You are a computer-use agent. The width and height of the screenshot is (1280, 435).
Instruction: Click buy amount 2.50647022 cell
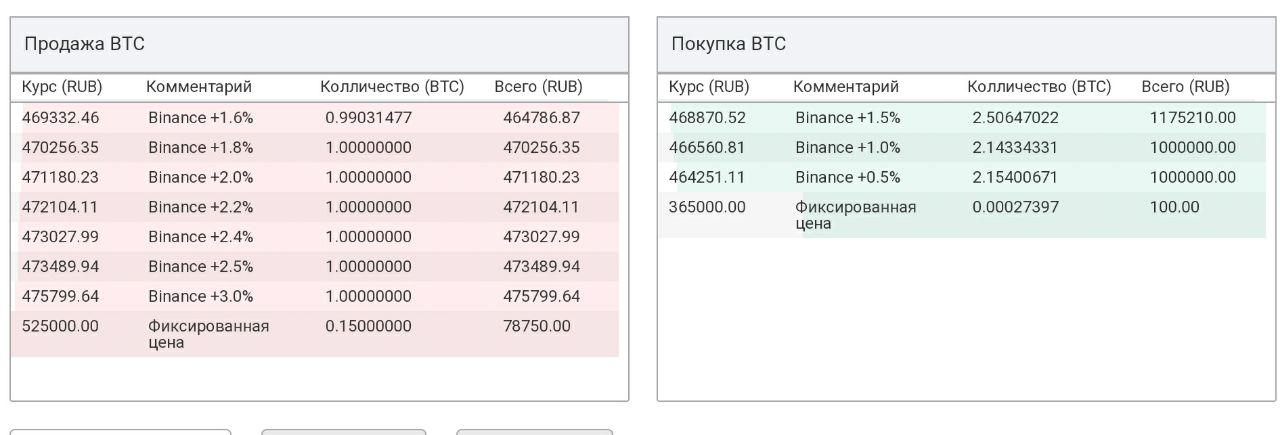coord(1015,118)
